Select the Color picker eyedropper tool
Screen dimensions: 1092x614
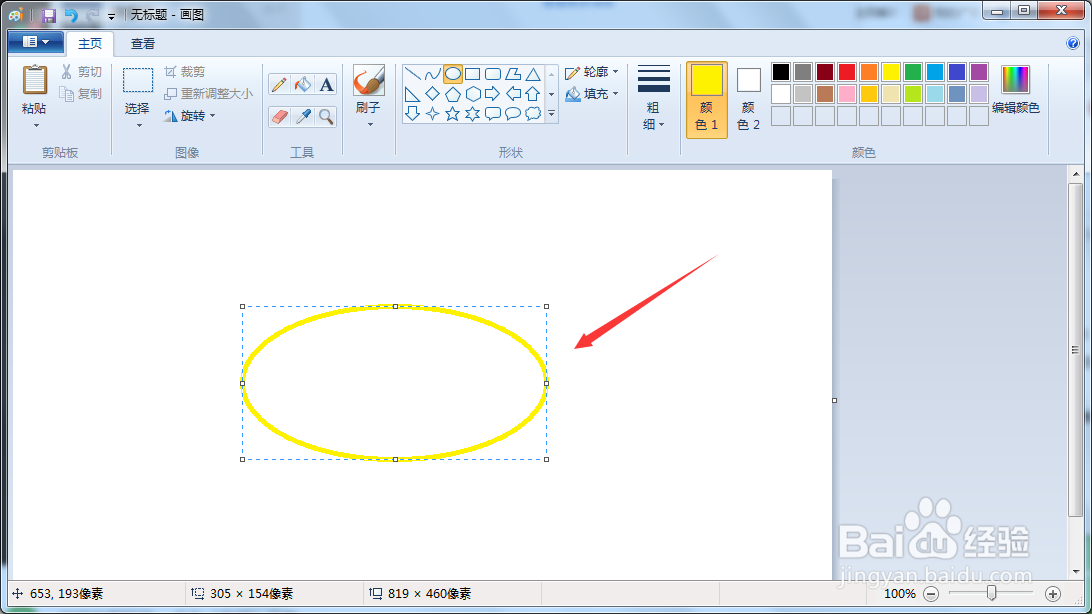[303, 116]
